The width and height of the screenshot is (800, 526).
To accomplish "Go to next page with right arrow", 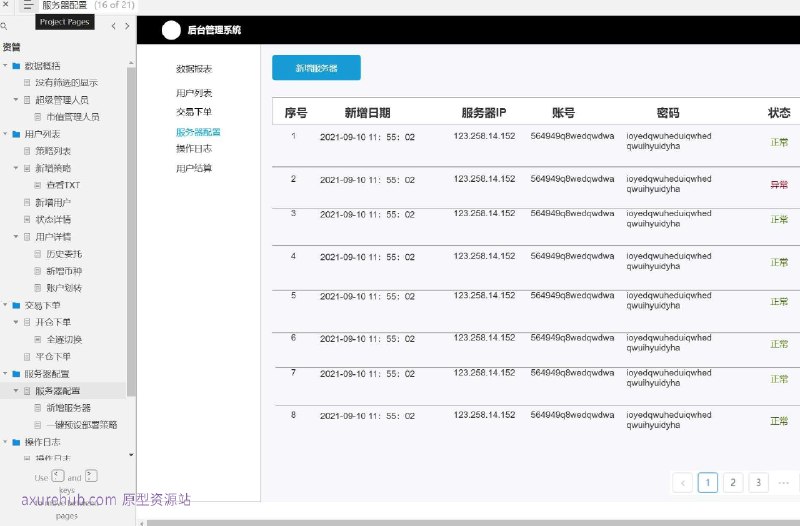I will [127, 26].
